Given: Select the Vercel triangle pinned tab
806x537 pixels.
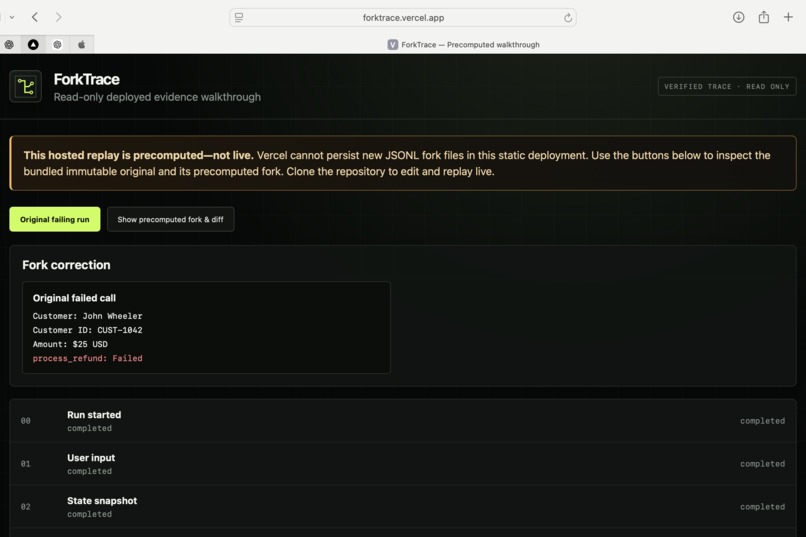Looking at the screenshot, I should click(x=33, y=45).
